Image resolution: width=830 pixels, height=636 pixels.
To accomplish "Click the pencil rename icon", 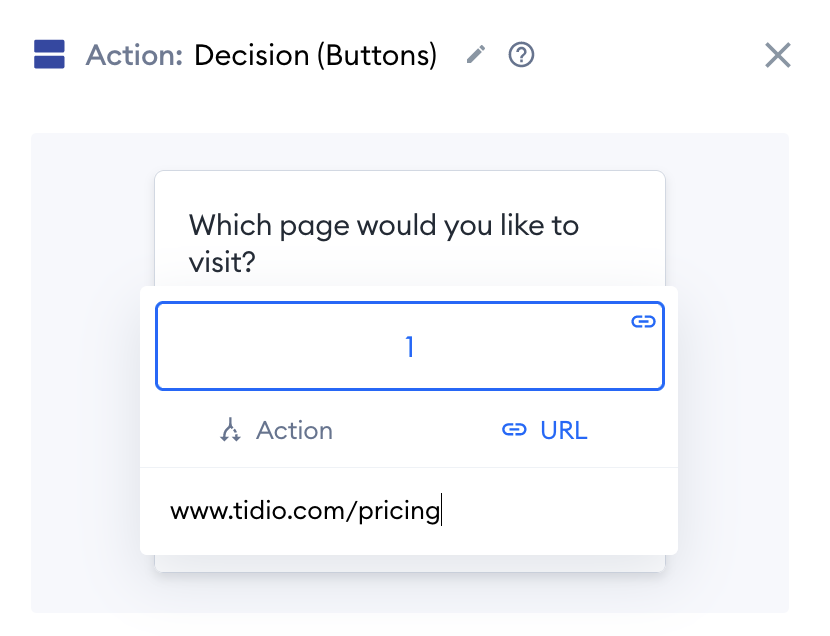I will [475, 54].
